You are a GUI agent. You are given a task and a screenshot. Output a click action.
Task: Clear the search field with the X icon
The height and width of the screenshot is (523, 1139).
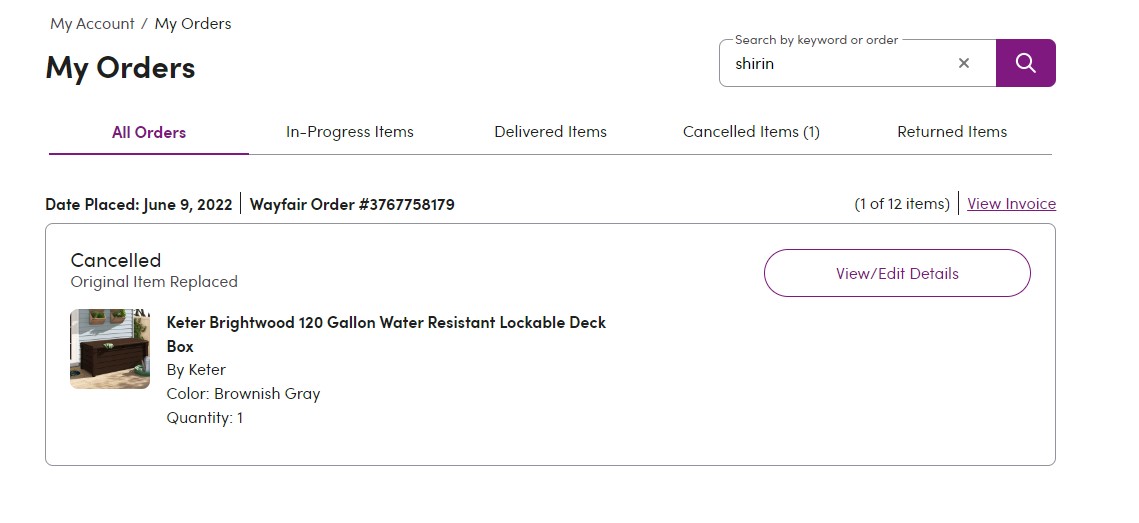[964, 63]
